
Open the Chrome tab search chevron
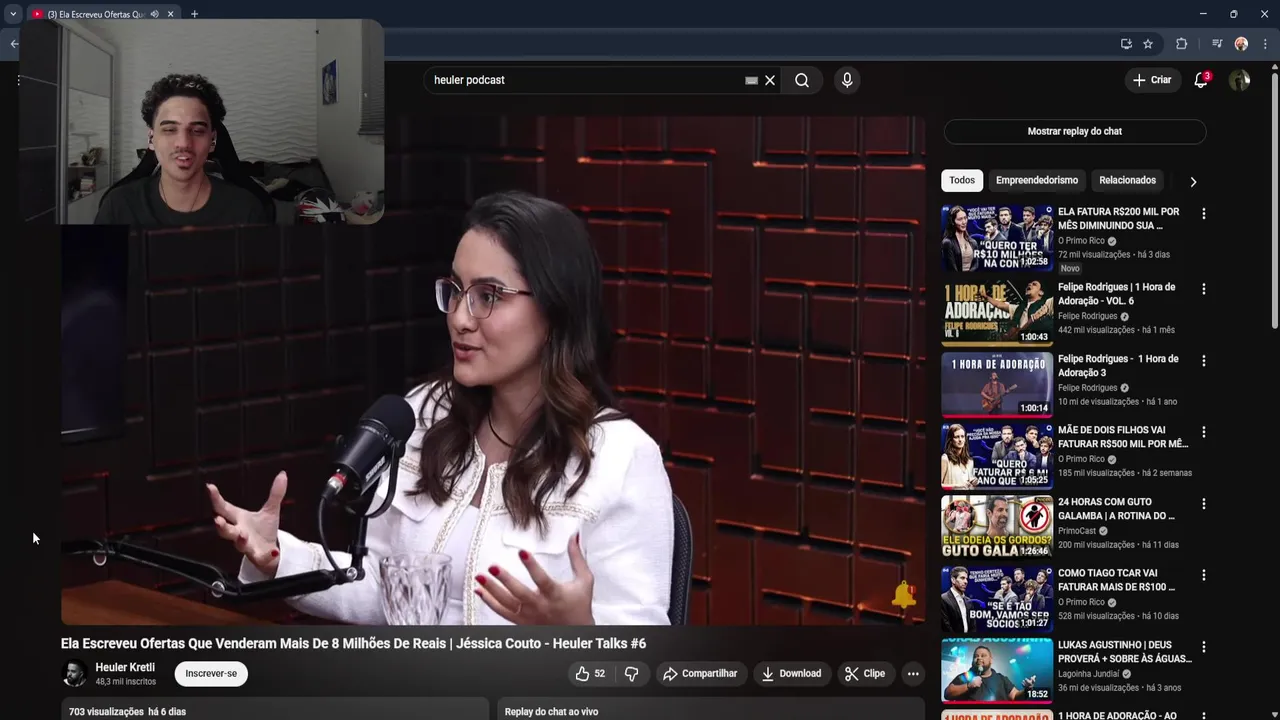[13, 14]
